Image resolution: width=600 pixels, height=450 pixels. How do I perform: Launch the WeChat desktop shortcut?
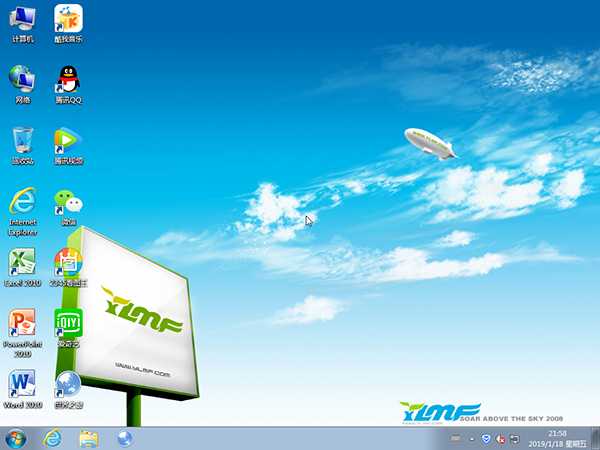point(68,207)
